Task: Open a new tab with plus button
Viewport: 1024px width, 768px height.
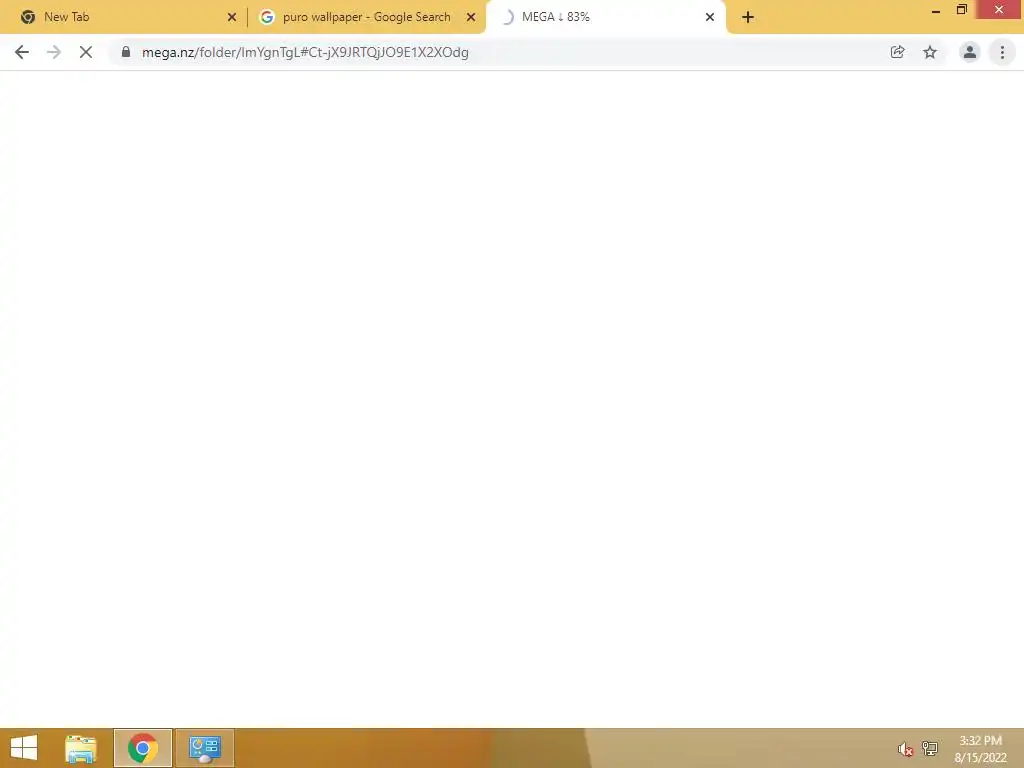Action: click(x=748, y=17)
